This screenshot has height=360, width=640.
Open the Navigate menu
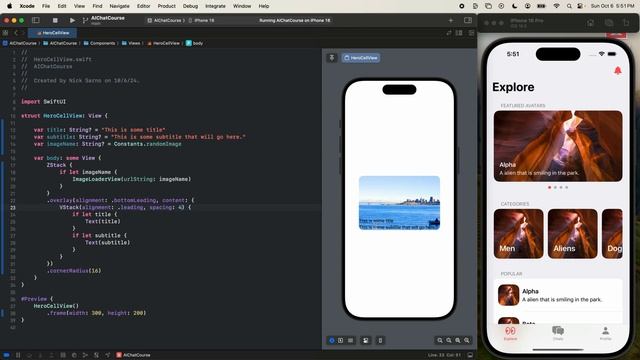[119, 6]
